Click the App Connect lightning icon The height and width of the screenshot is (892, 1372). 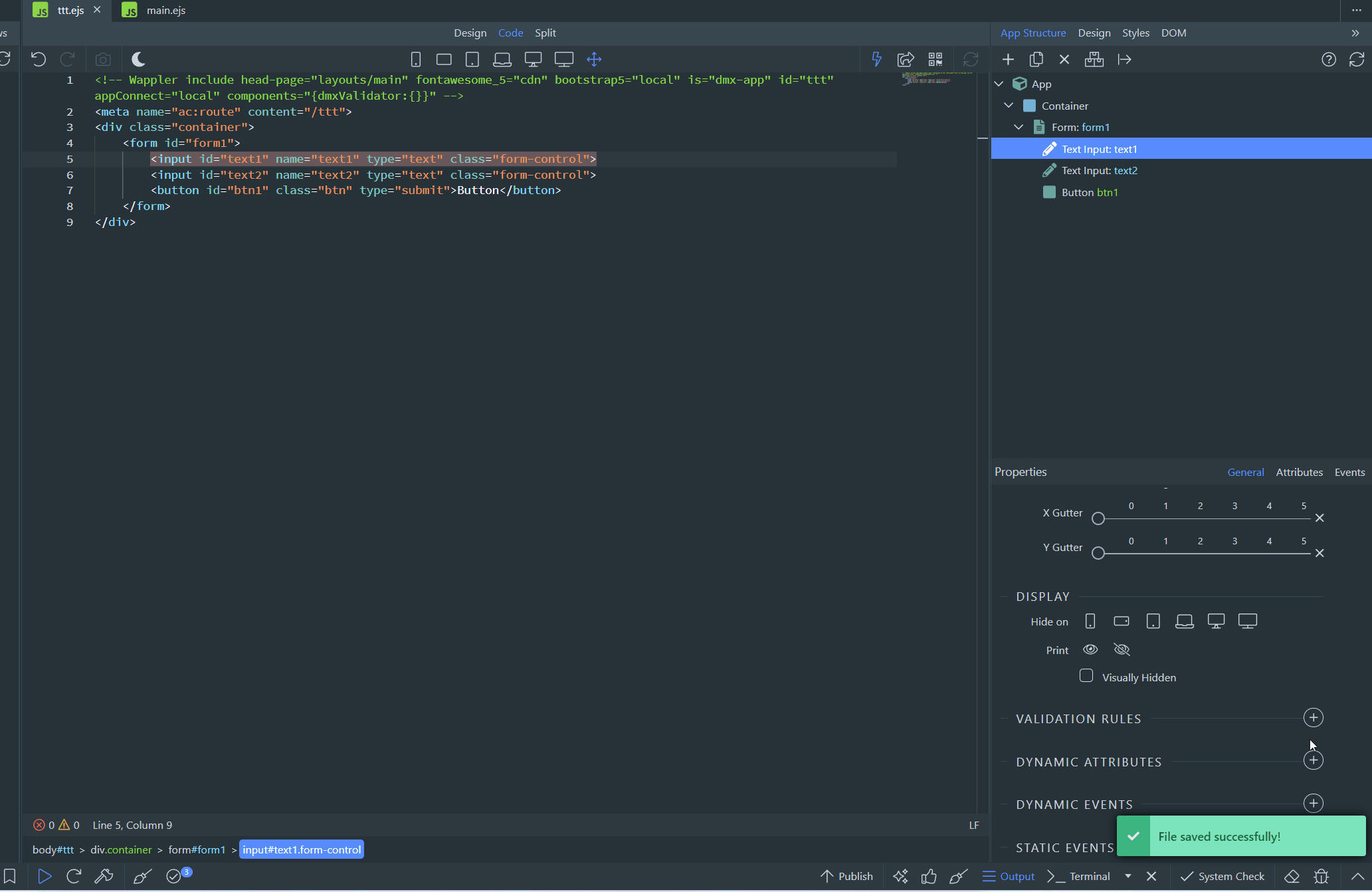876,59
